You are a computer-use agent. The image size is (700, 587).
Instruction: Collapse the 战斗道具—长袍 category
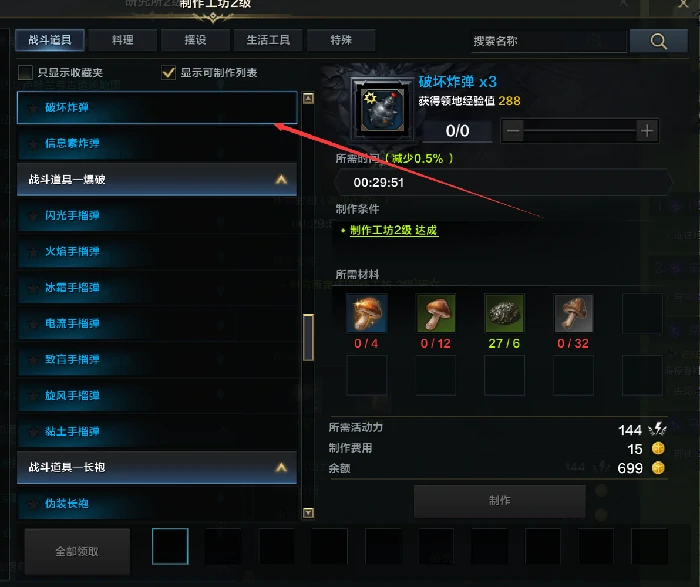(x=281, y=467)
